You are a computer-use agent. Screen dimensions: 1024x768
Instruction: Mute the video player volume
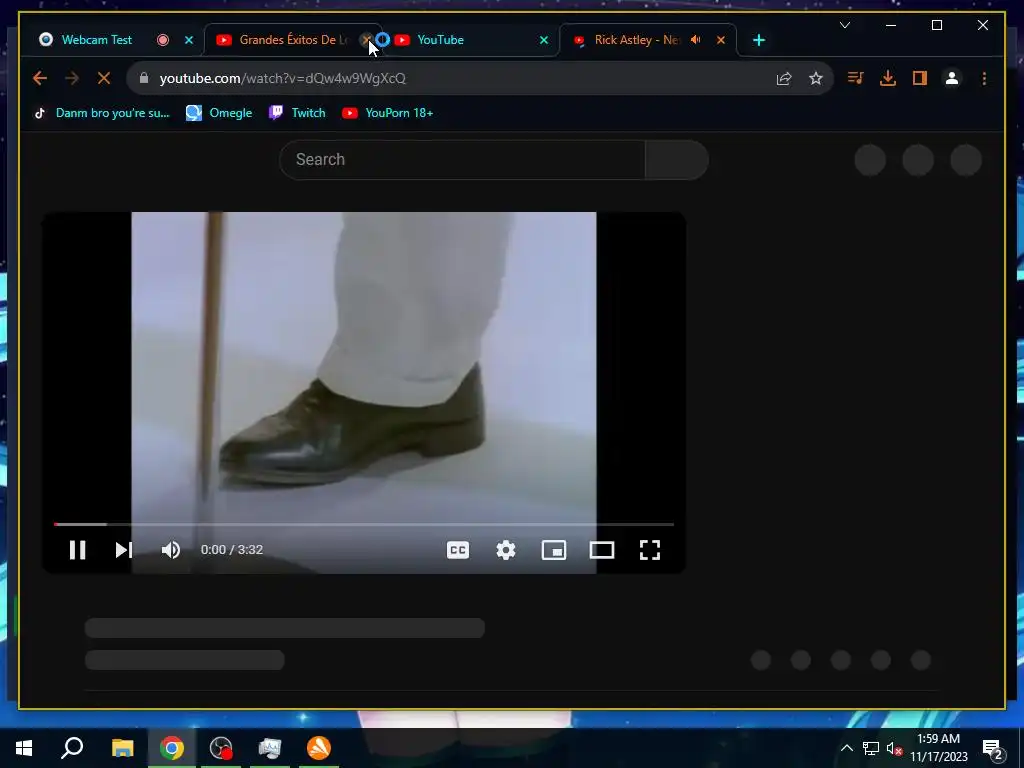pyautogui.click(x=170, y=550)
